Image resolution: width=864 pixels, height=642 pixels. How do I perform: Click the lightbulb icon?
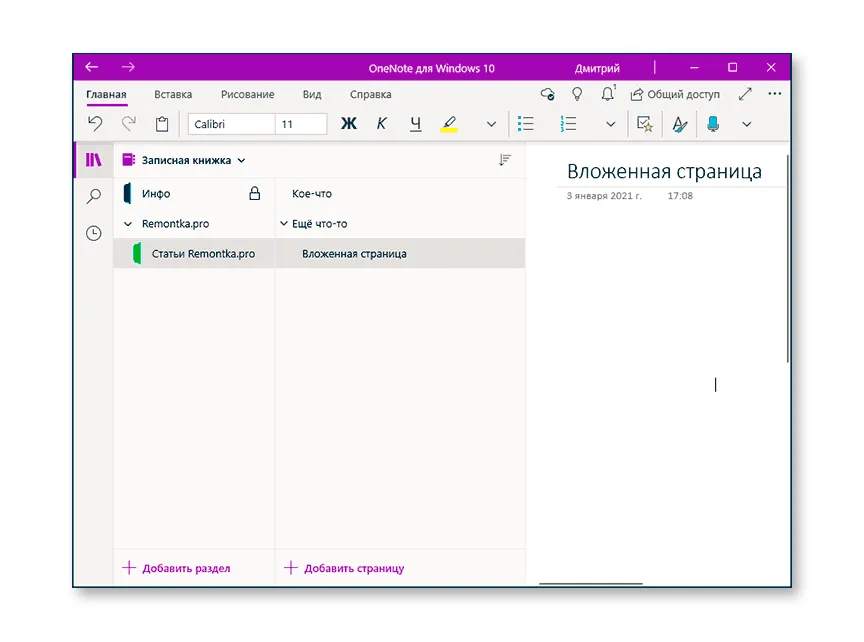577,94
